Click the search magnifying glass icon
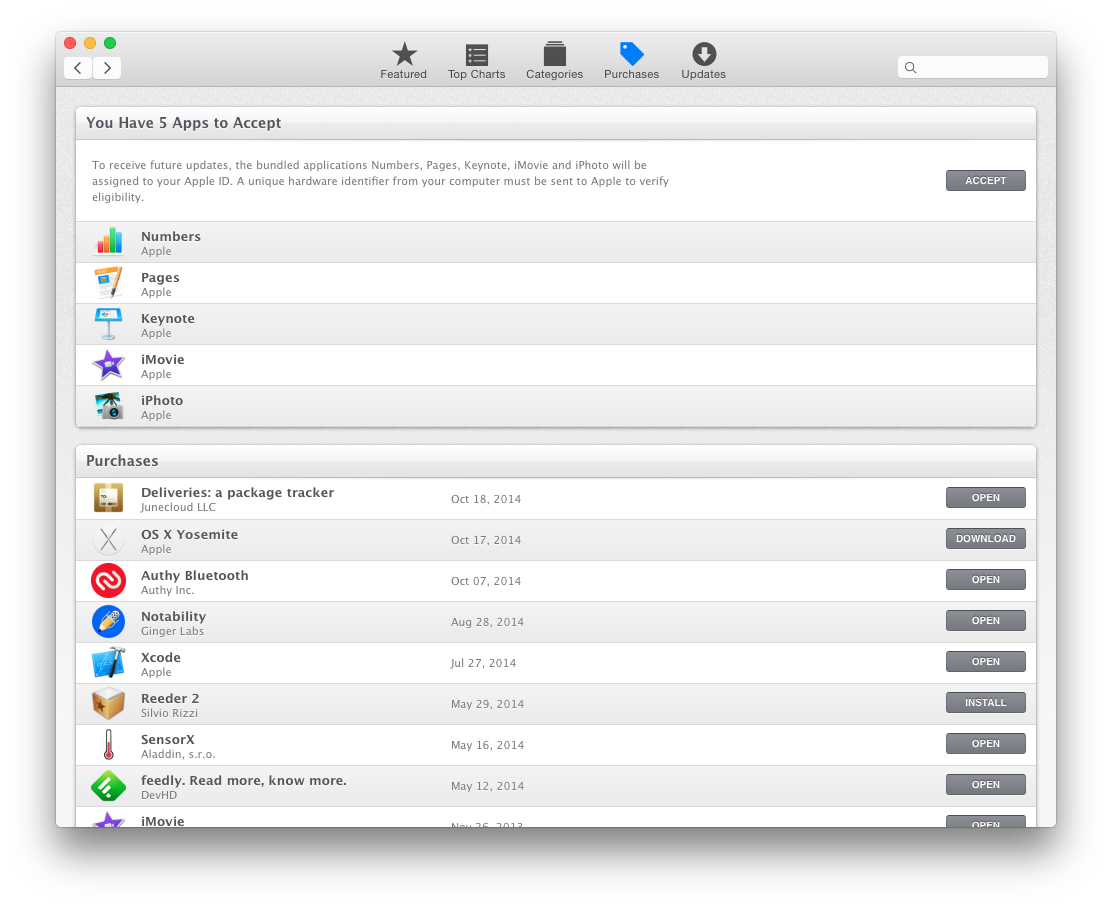 tap(911, 67)
